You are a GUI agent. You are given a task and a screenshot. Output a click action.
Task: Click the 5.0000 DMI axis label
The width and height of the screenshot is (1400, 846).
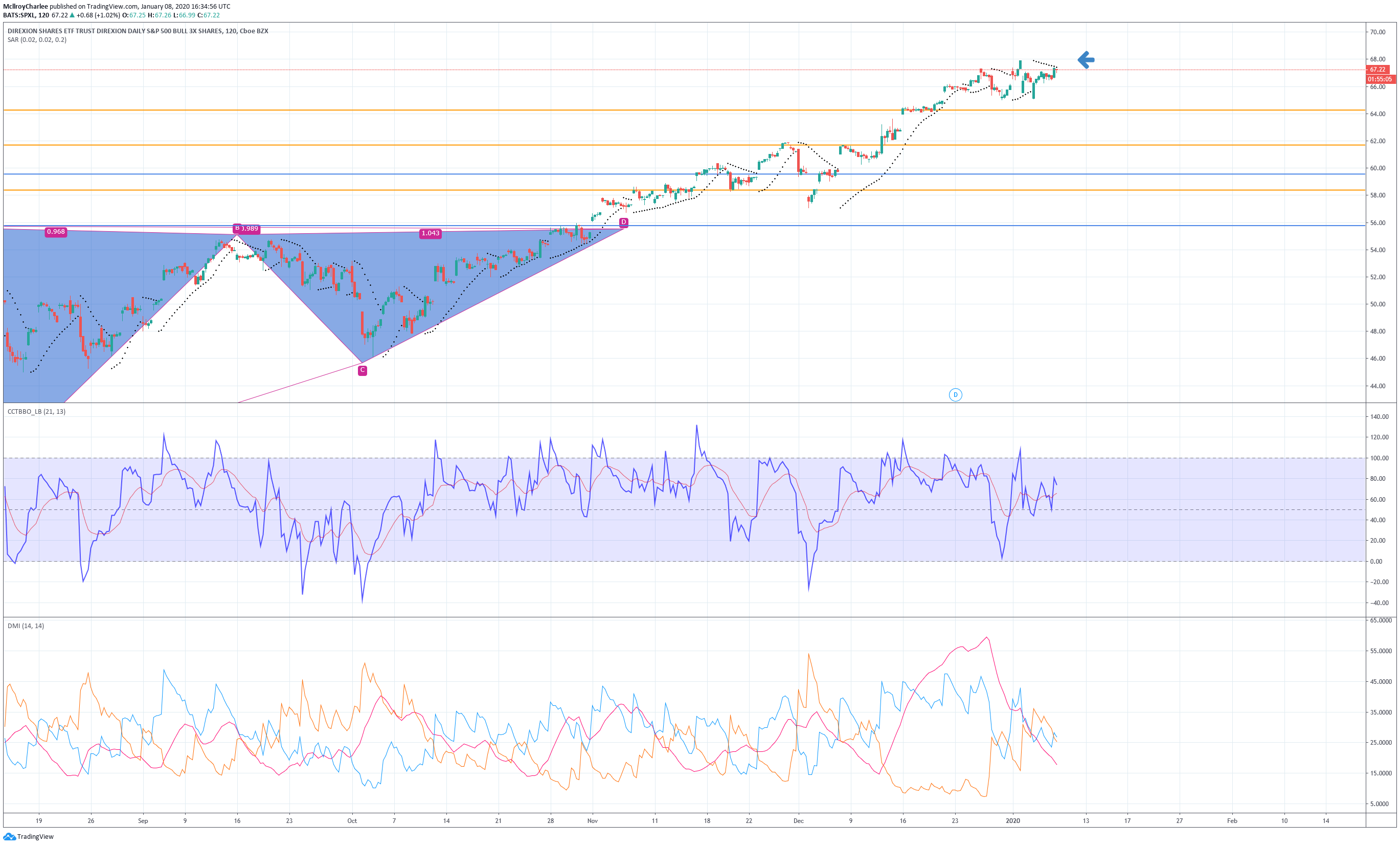point(1381,804)
